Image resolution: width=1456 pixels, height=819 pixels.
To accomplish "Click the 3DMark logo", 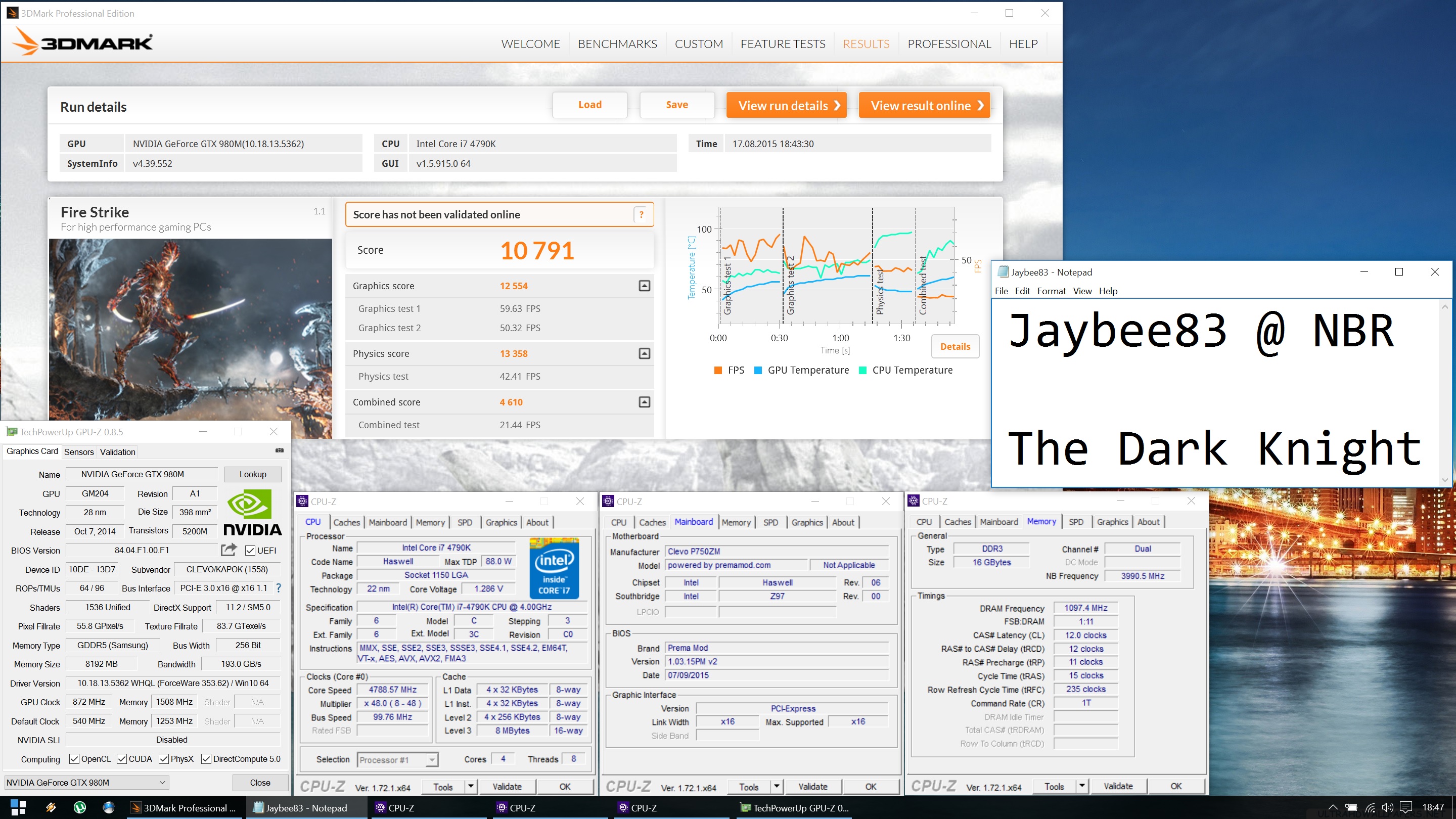I will [82, 42].
